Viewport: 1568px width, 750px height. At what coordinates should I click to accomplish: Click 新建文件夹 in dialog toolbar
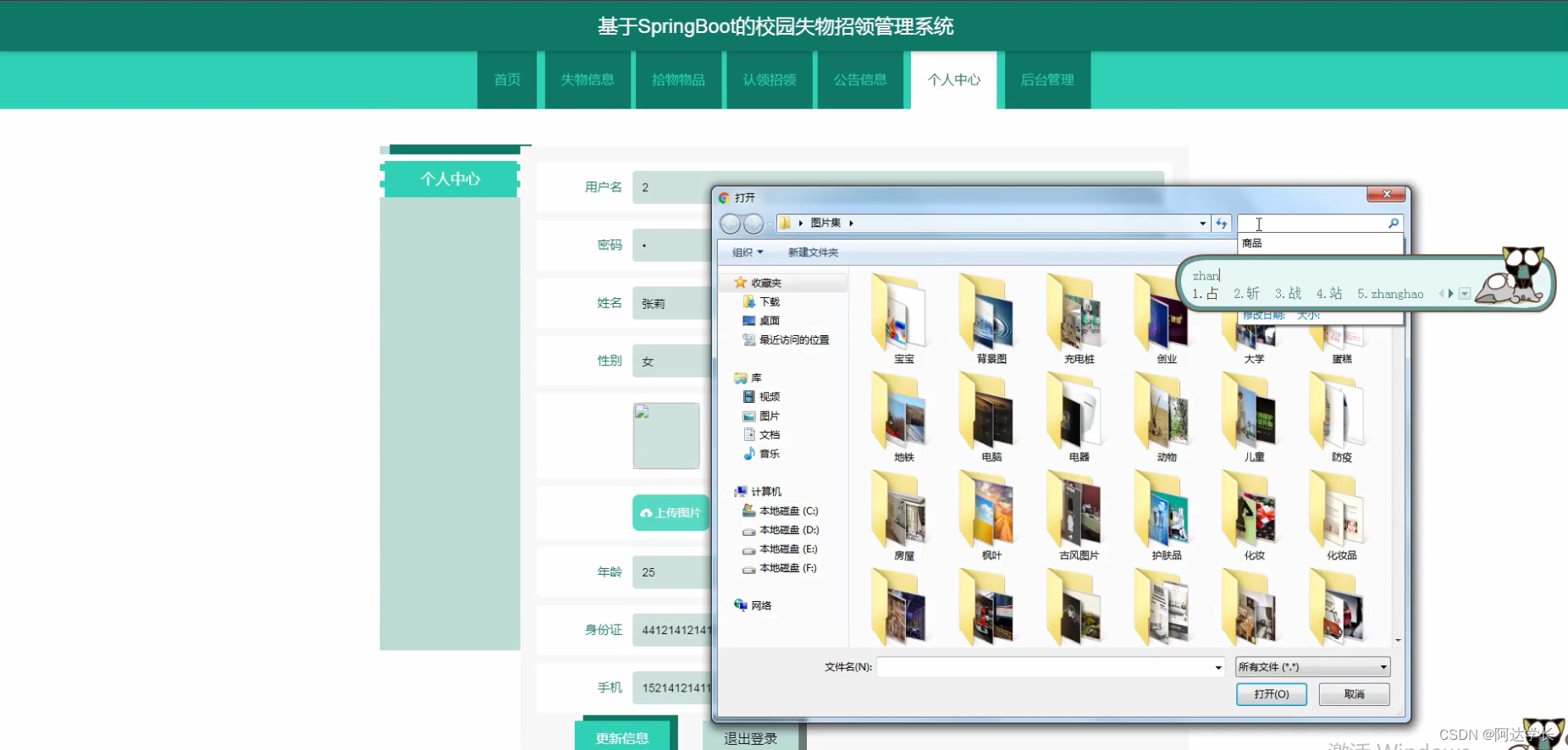click(x=813, y=252)
